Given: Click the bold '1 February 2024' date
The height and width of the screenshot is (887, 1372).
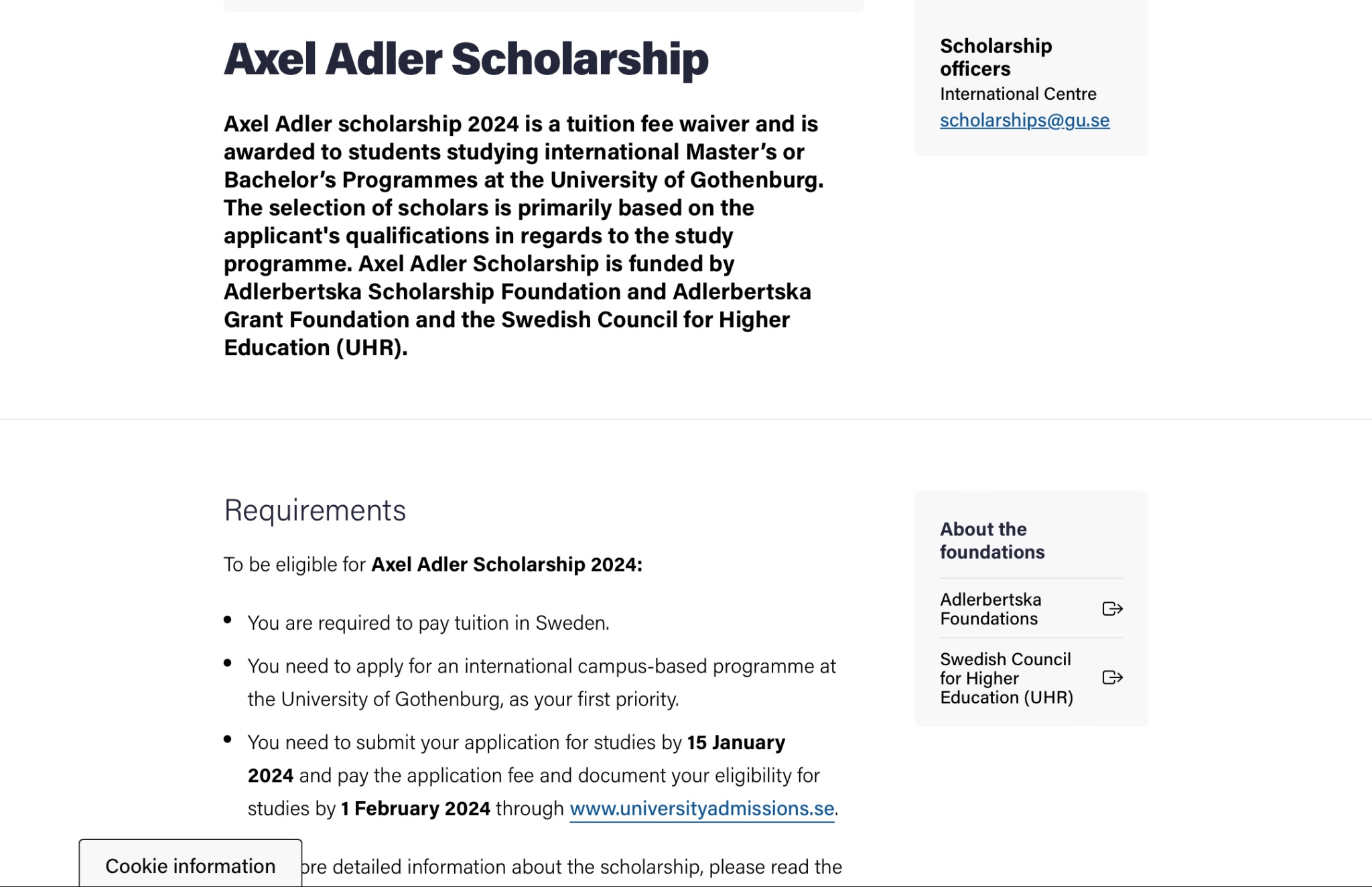Looking at the screenshot, I should [415, 809].
